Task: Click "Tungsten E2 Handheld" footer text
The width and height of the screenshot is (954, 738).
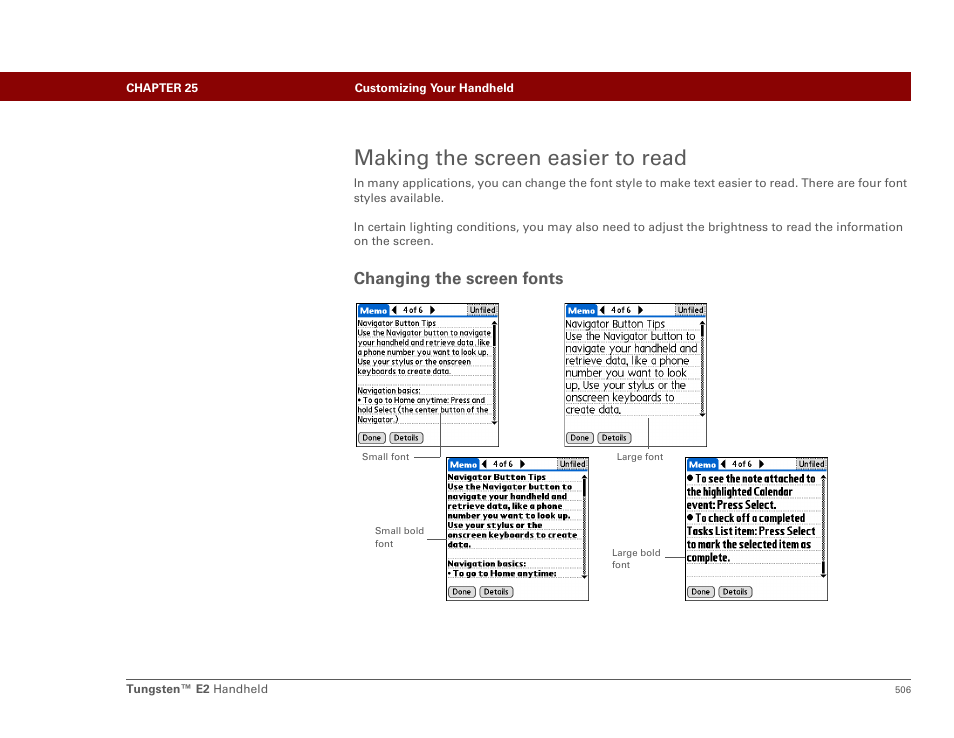Action: click(x=197, y=689)
